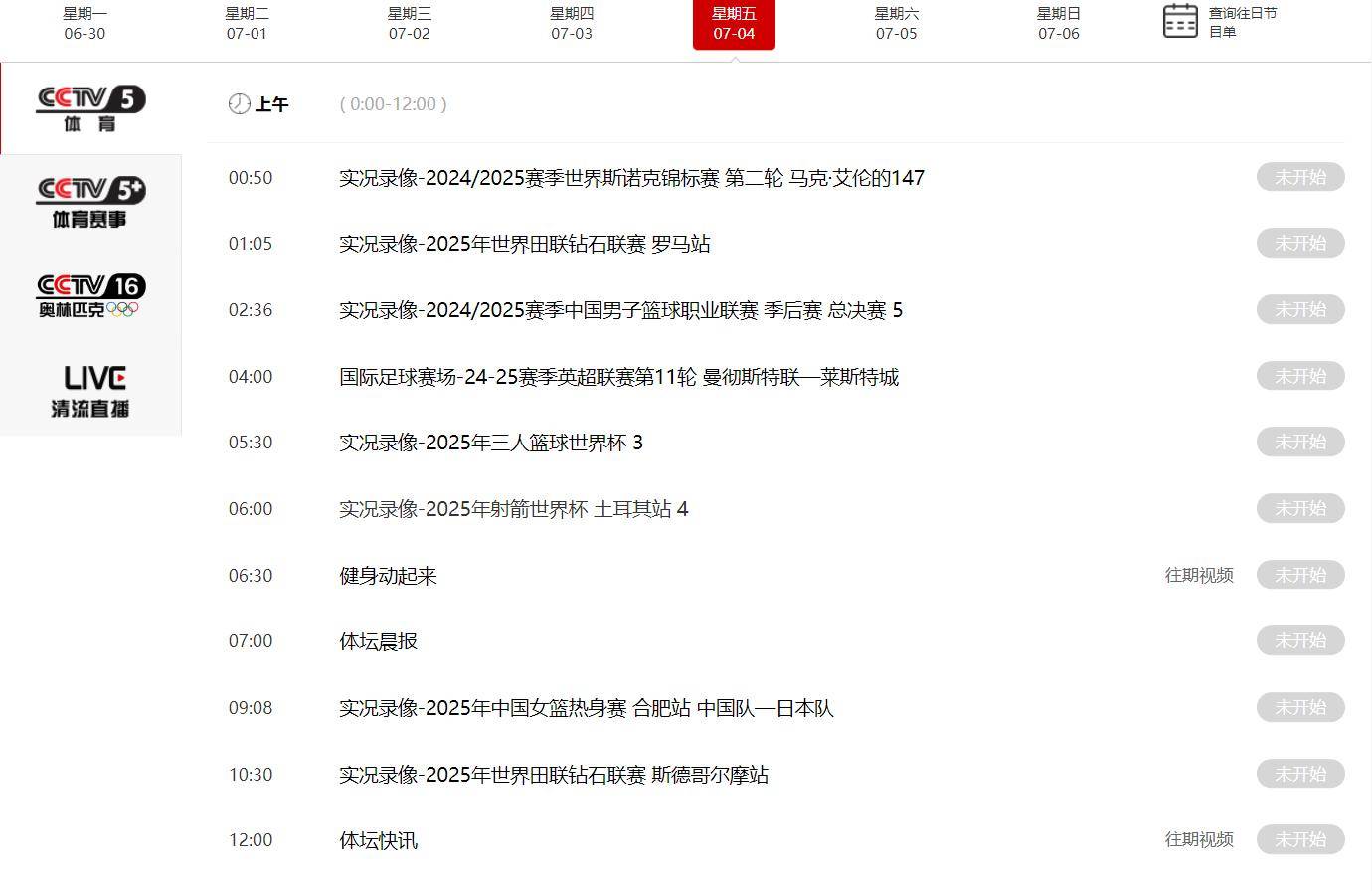1372x891 pixels.
Task: Click 未开始 button for 06:30 健身动起来
Action: pos(1300,575)
